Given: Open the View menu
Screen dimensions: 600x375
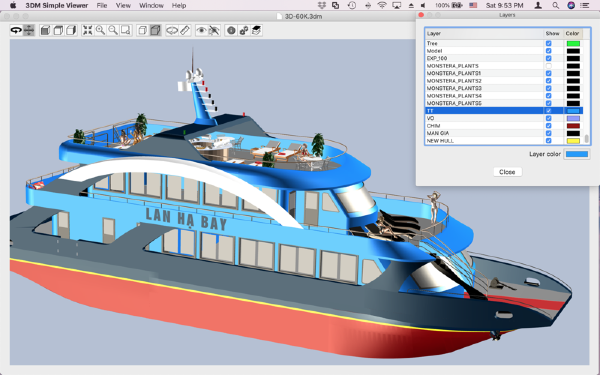Looking at the screenshot, I should coord(123,5).
